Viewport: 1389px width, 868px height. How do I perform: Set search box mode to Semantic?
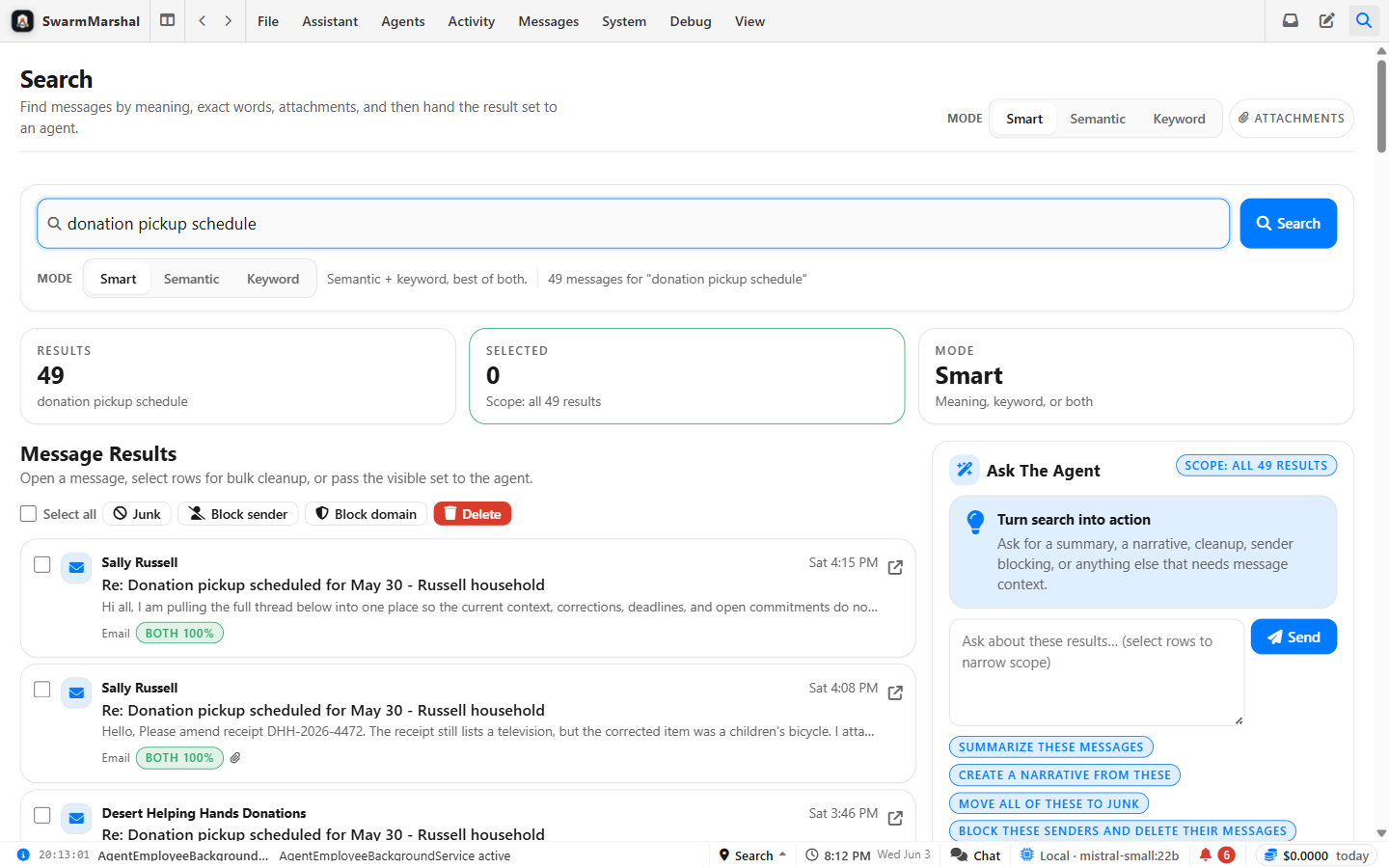tap(191, 279)
